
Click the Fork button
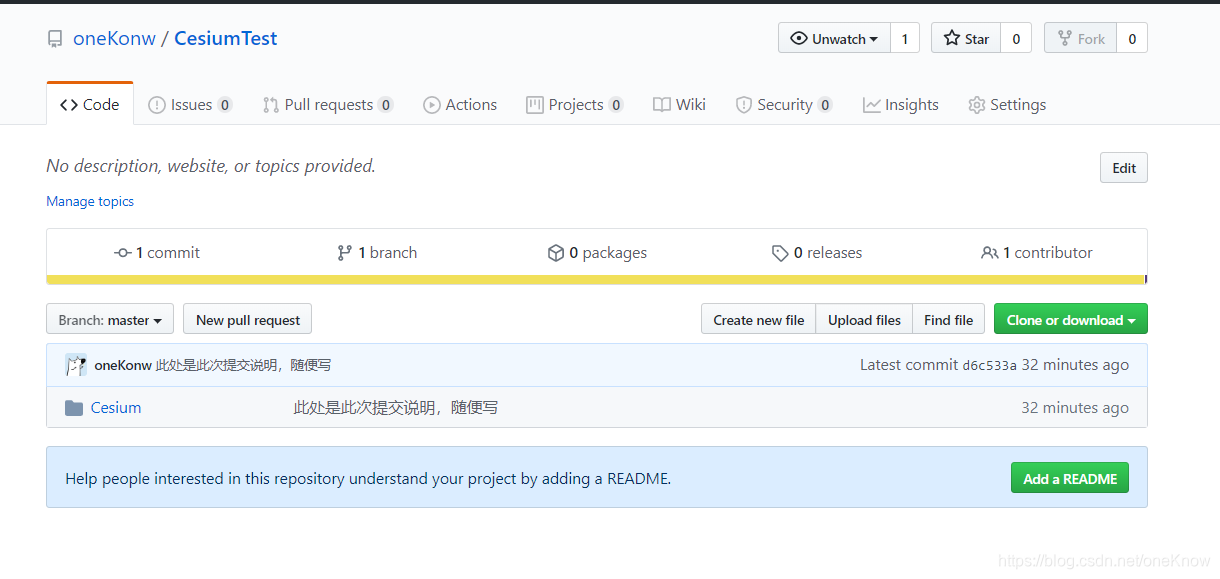tap(1081, 38)
